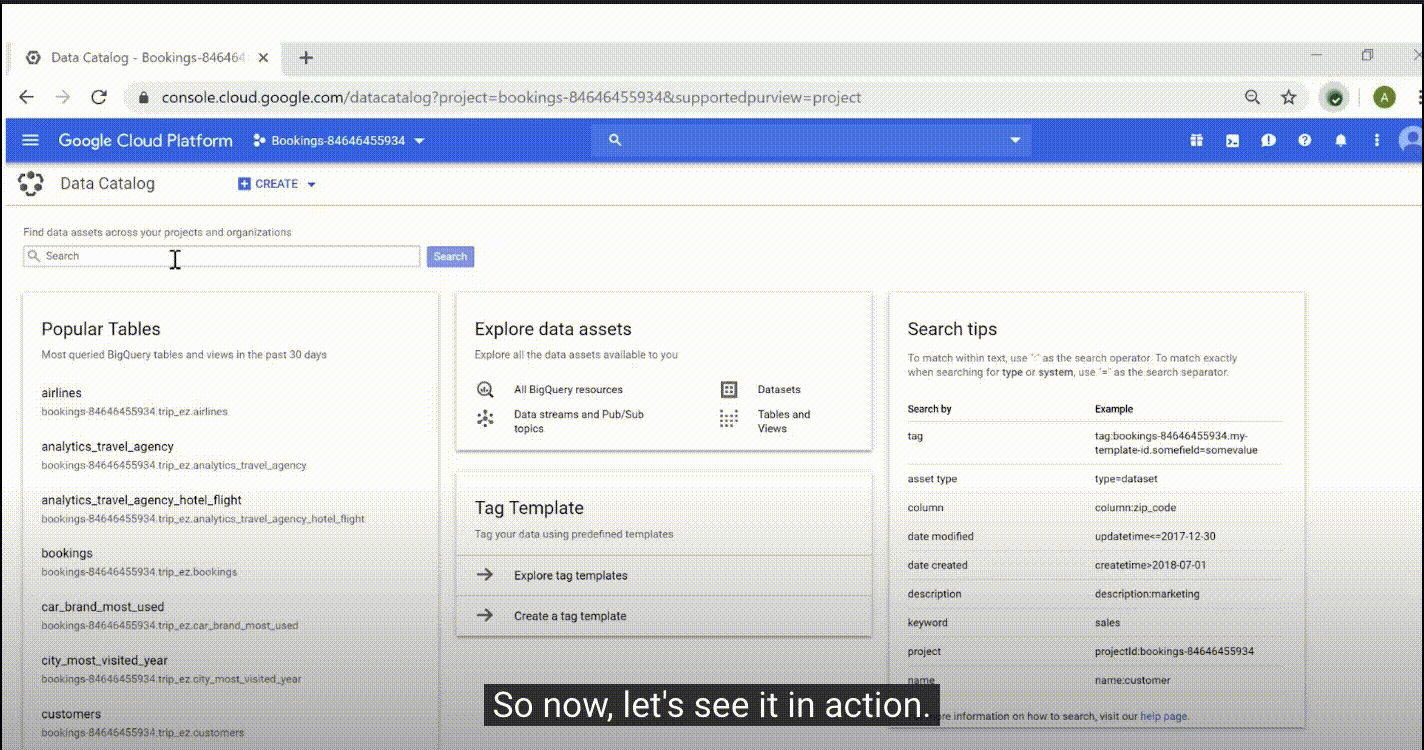Click the arrow beside Create a tag template

point(485,615)
